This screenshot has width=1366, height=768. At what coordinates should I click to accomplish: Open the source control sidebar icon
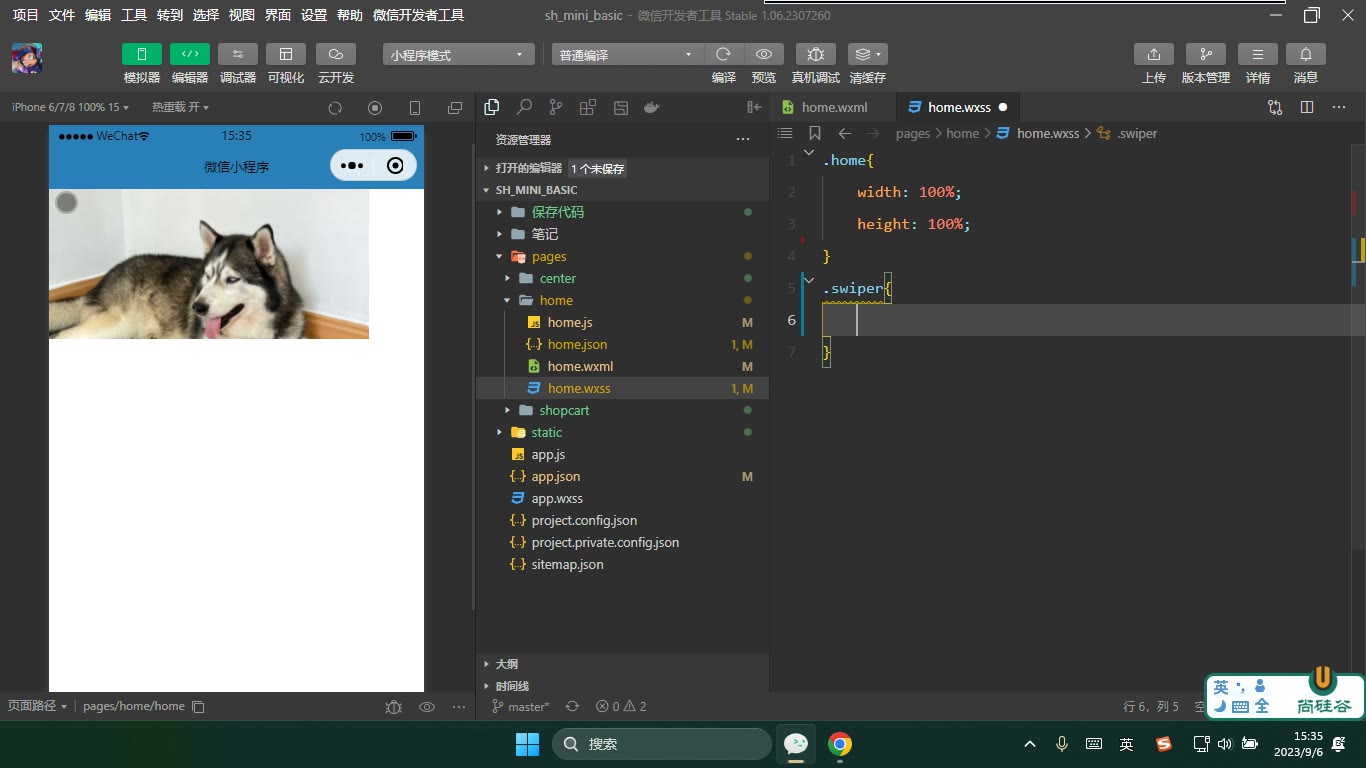tap(556, 107)
